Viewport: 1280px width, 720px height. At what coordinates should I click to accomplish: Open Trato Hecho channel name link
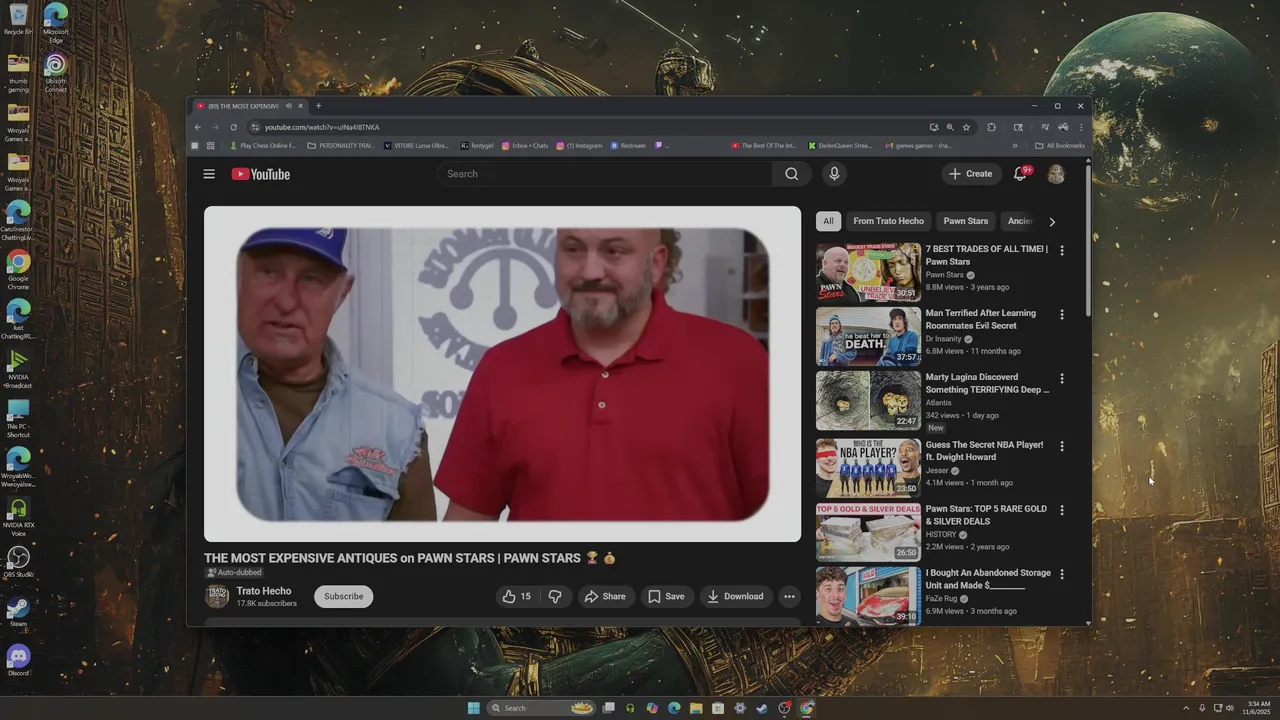(264, 591)
